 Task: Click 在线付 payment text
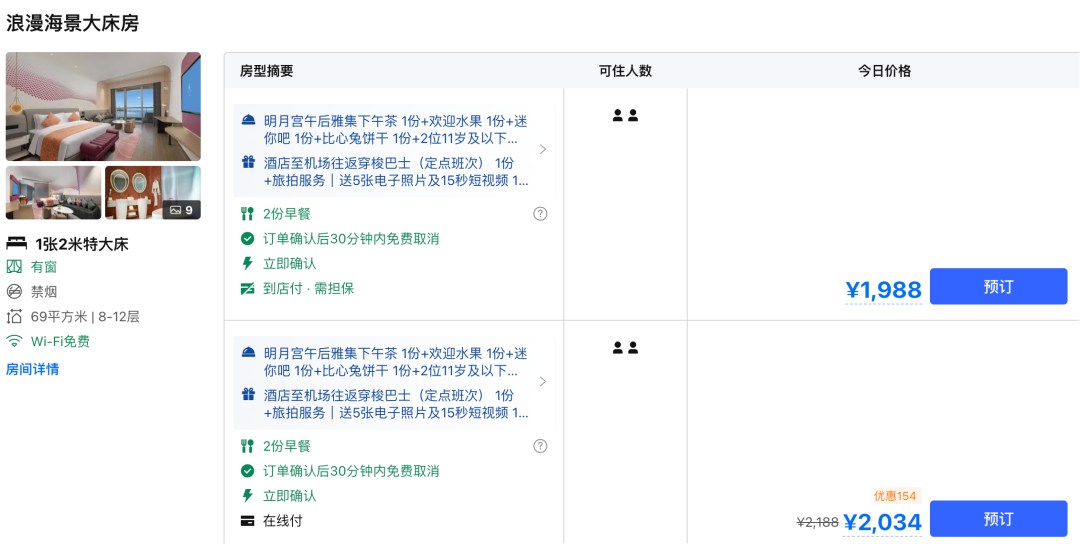click(282, 521)
